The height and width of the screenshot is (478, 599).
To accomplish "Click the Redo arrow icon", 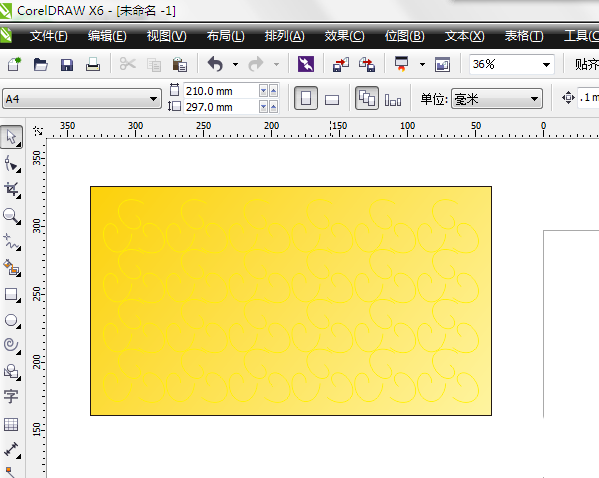I will tap(256, 64).
